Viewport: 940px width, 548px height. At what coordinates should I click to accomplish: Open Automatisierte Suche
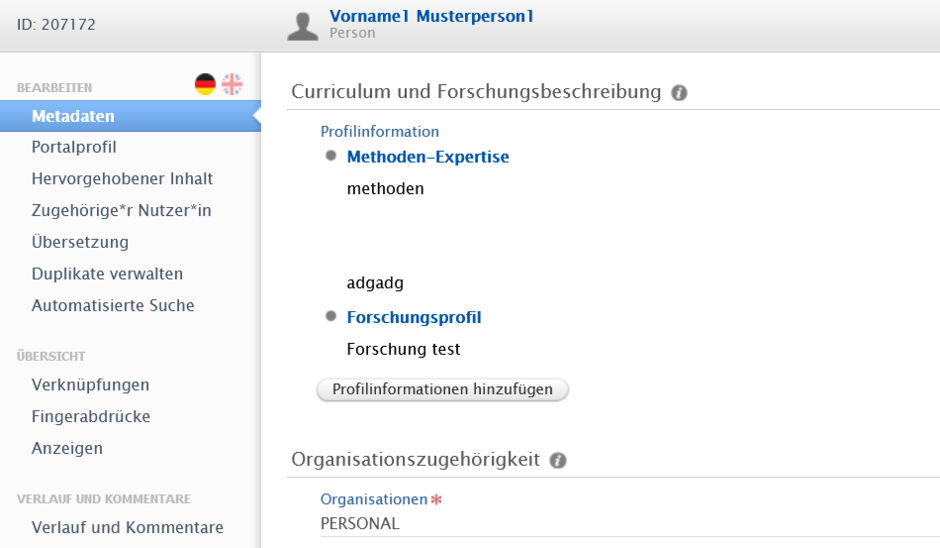(113, 306)
